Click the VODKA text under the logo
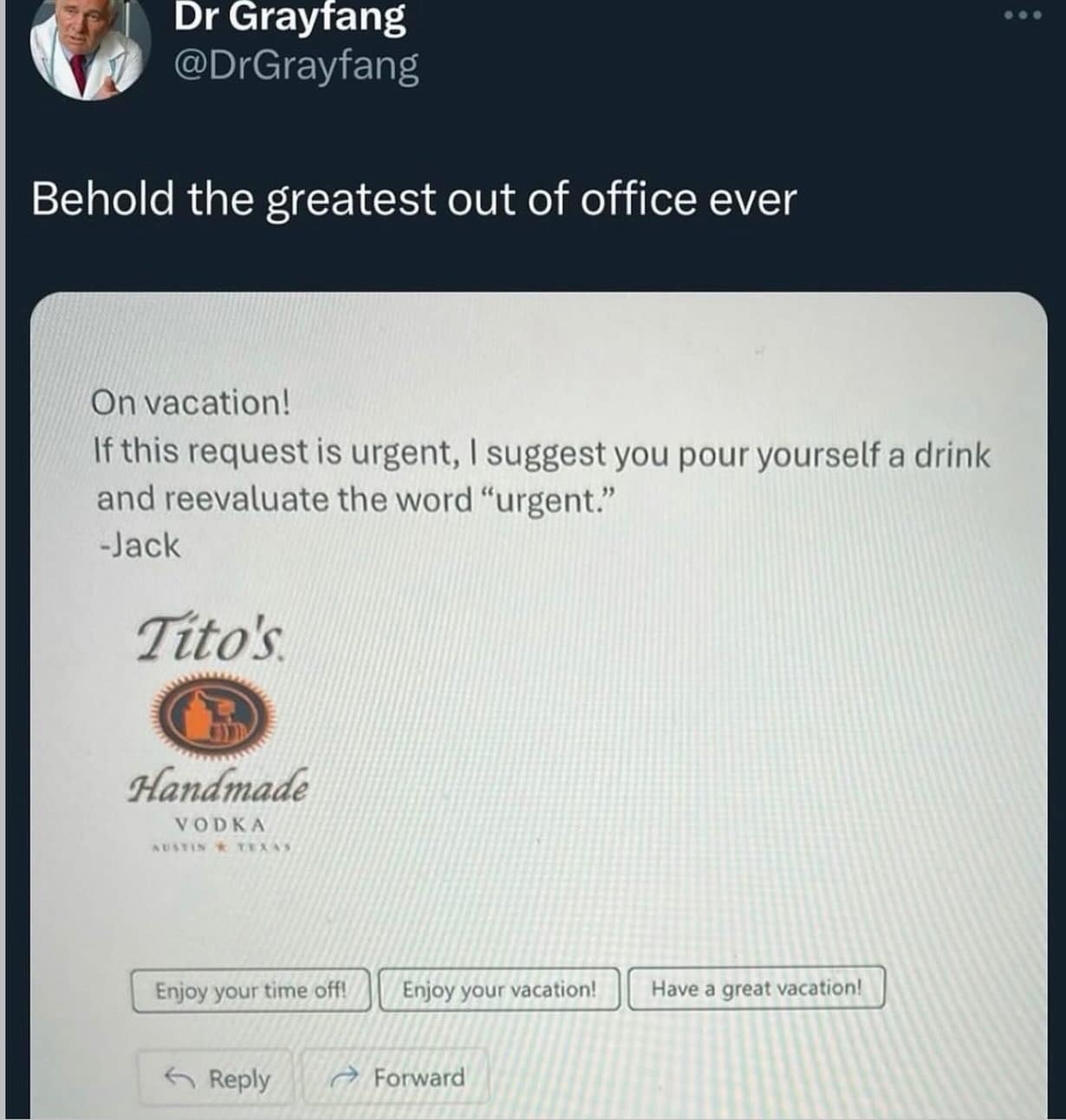 pos(220,824)
